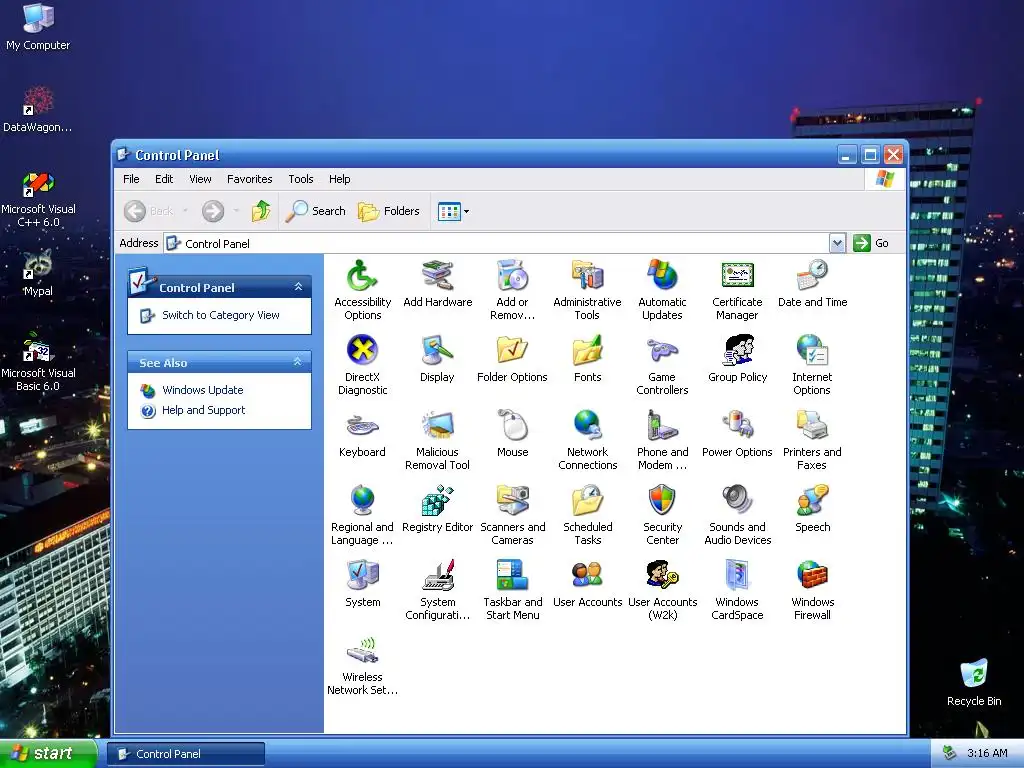Open Windows CardSpace icon
The width and height of the screenshot is (1024, 768).
737,590
